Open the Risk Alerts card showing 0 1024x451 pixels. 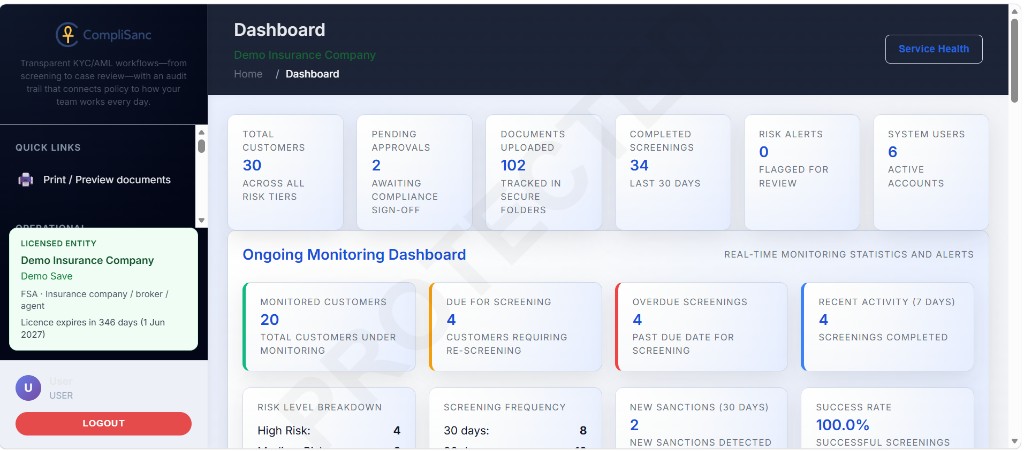802,172
